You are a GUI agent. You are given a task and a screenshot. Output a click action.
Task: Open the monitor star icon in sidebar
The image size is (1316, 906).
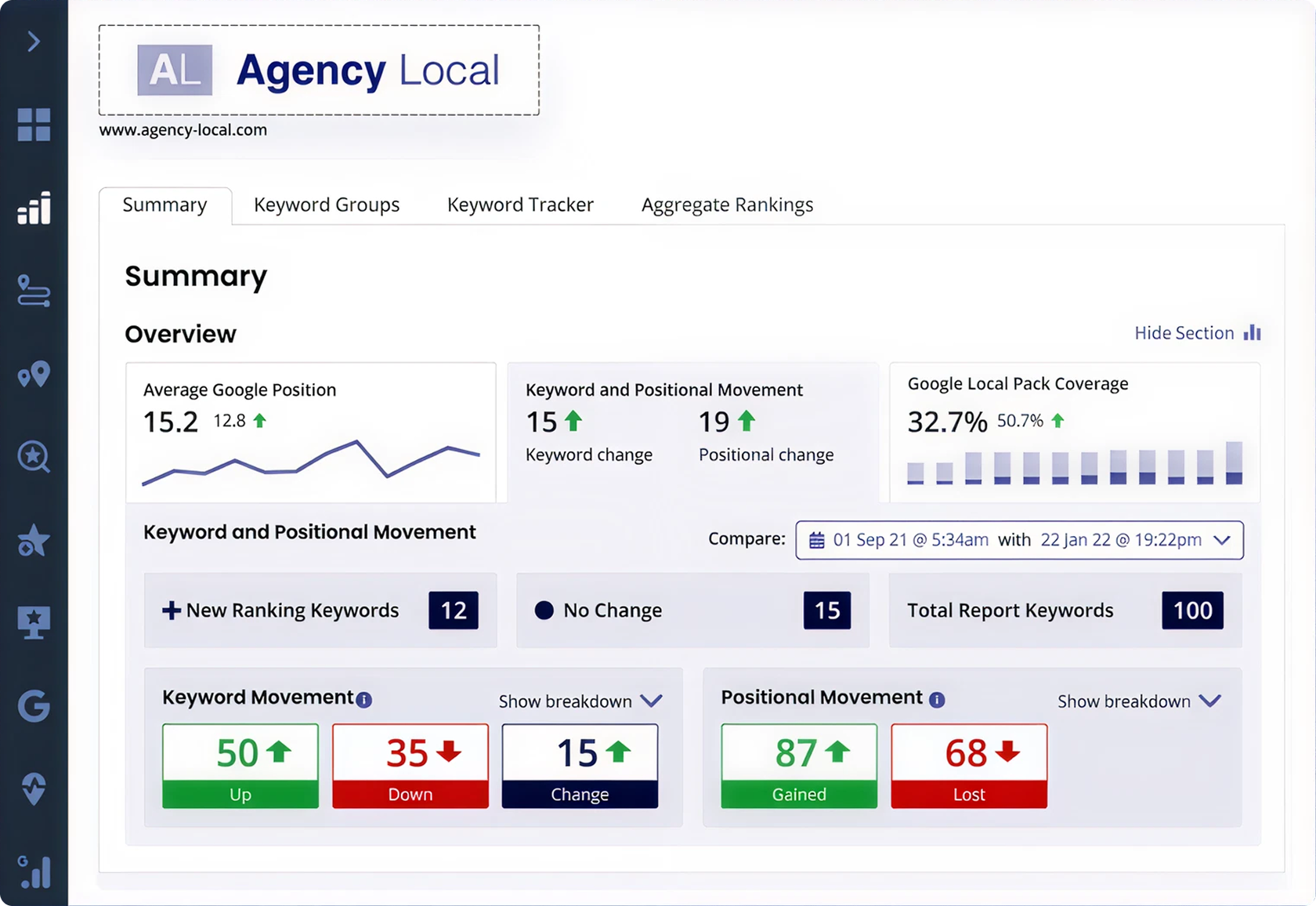click(x=34, y=623)
